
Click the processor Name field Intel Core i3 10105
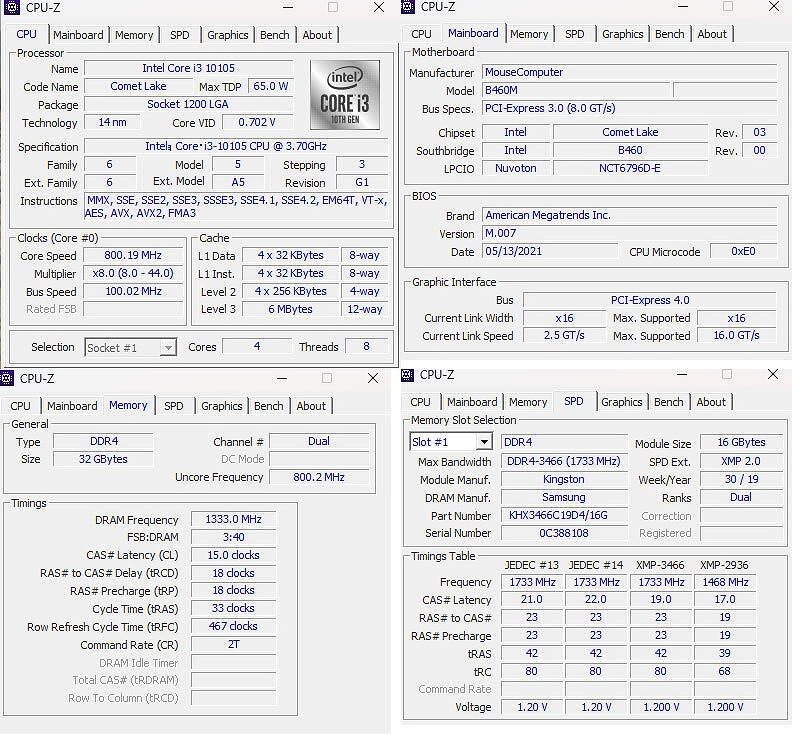[188, 68]
